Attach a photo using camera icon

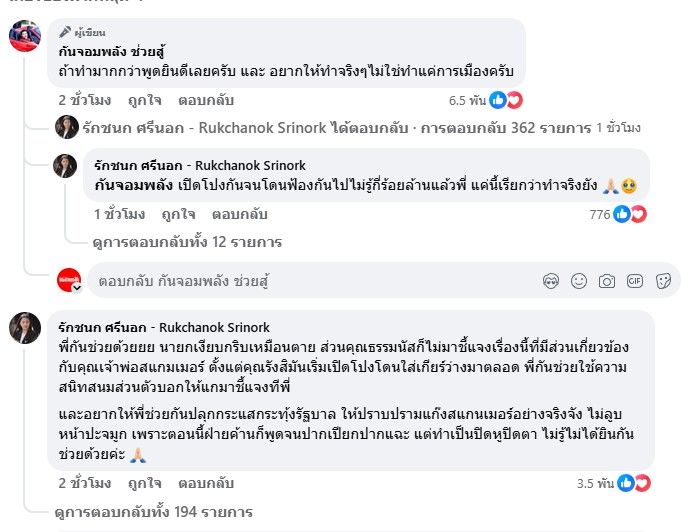coord(606,281)
